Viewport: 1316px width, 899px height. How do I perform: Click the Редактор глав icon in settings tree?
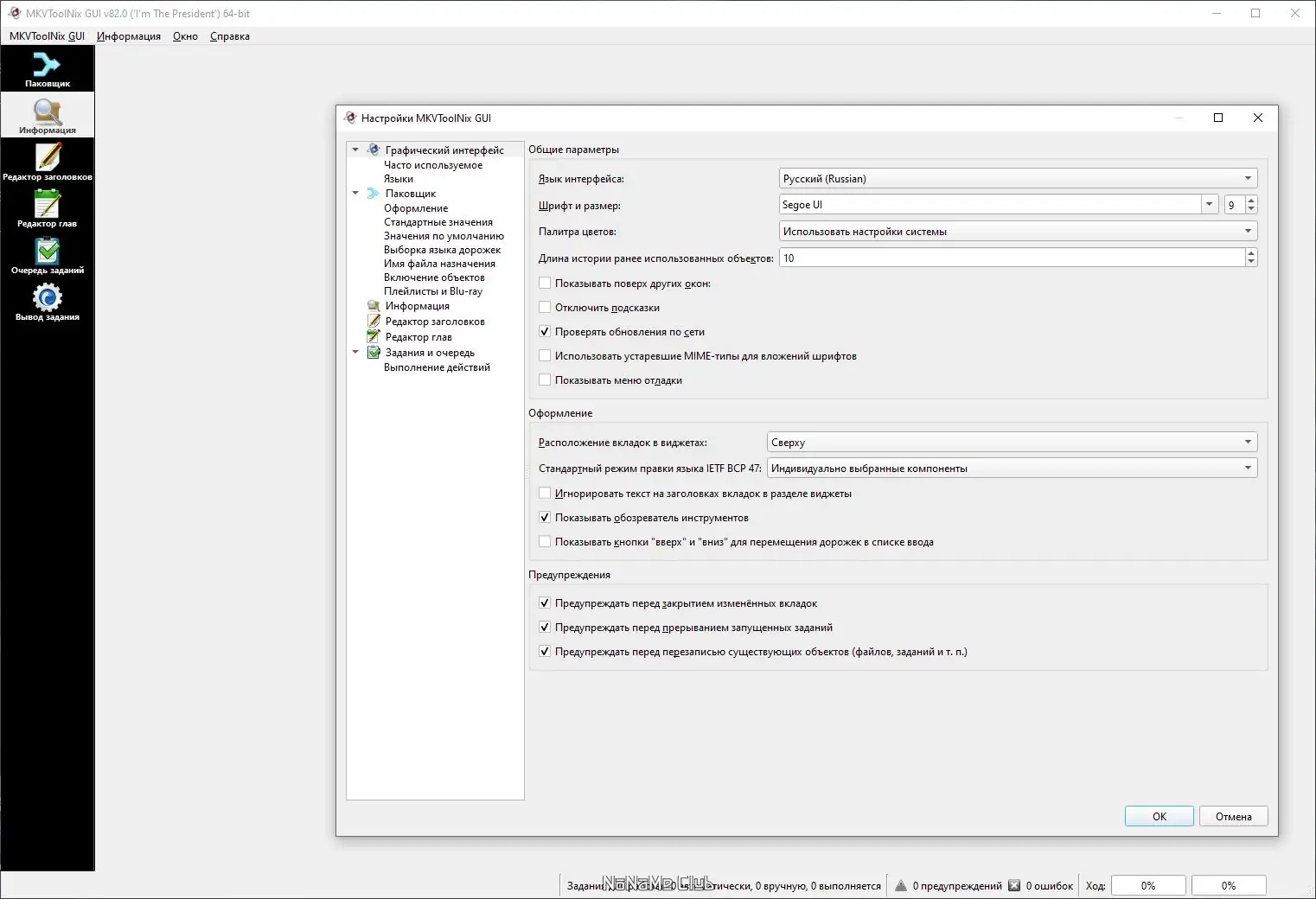[374, 337]
